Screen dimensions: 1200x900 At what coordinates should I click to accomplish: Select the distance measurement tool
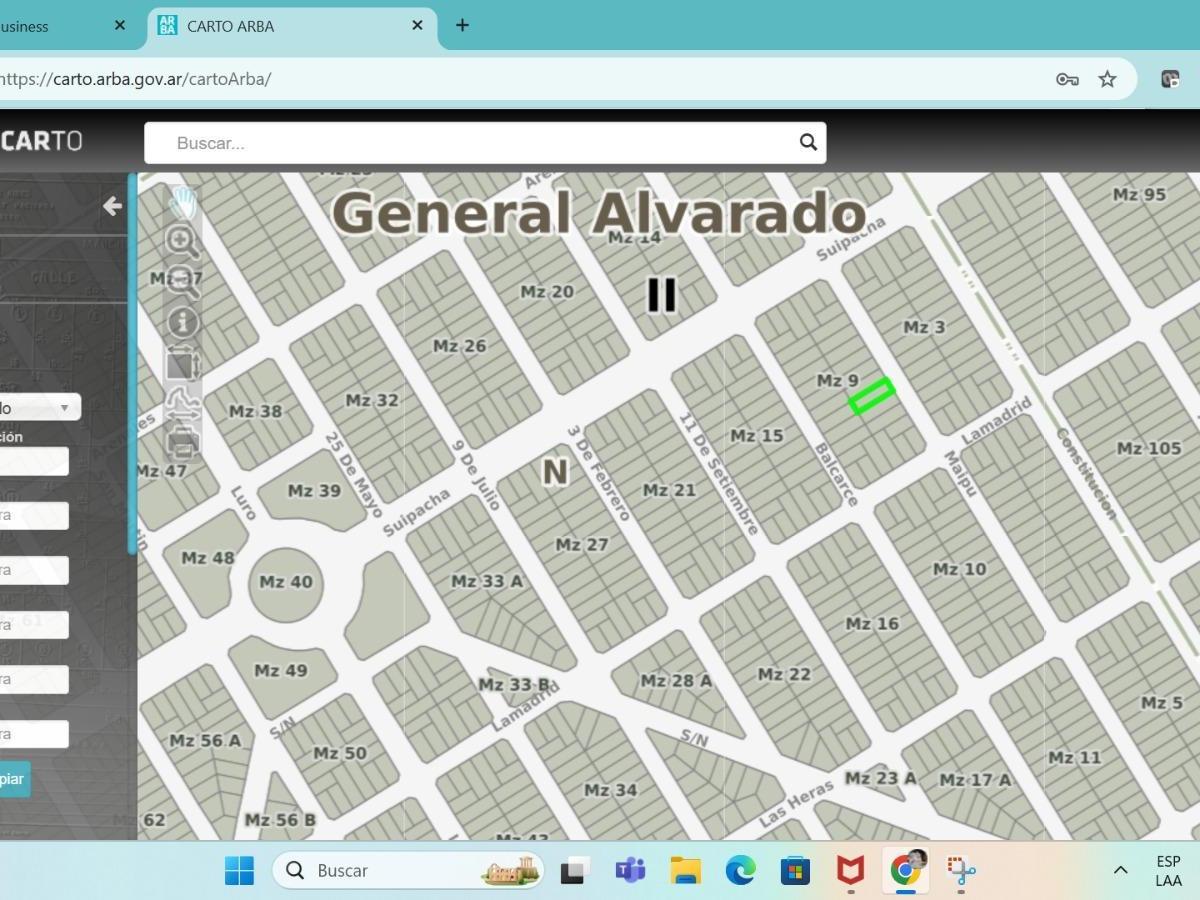coord(183,403)
